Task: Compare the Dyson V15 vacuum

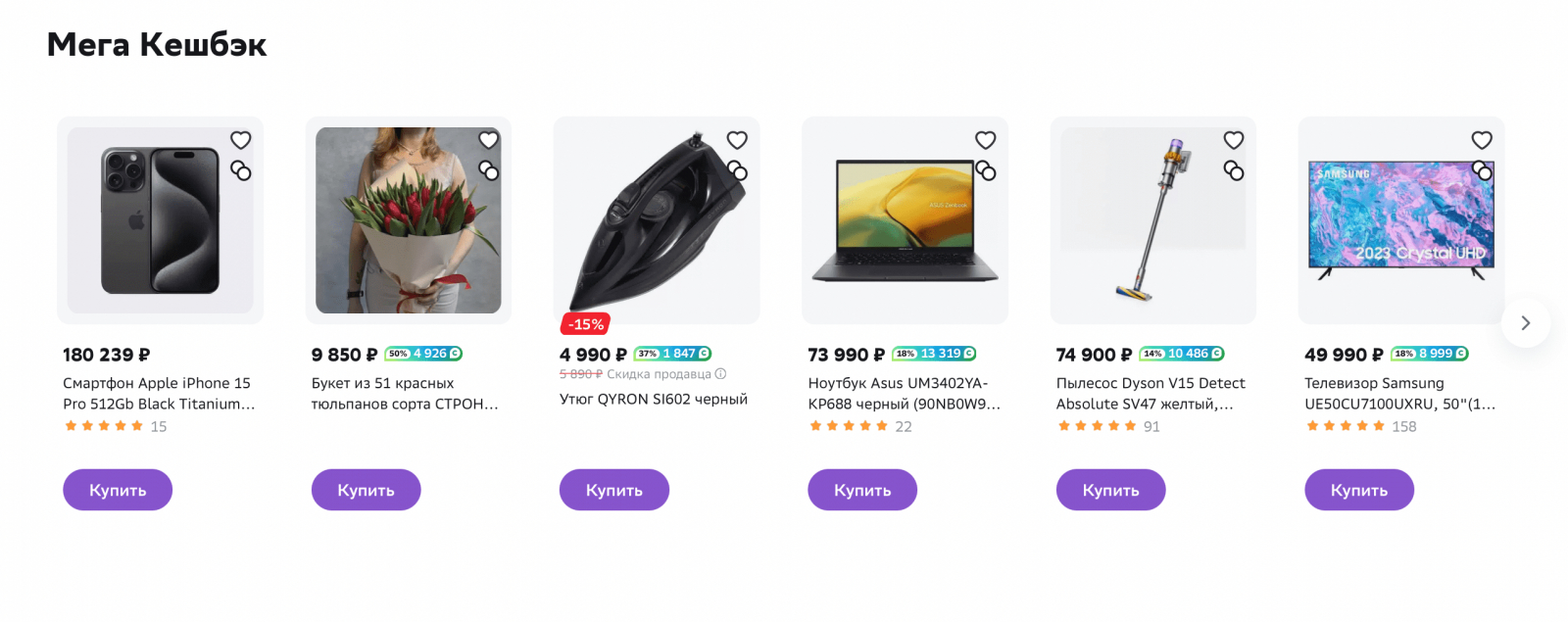Action: (x=1234, y=171)
